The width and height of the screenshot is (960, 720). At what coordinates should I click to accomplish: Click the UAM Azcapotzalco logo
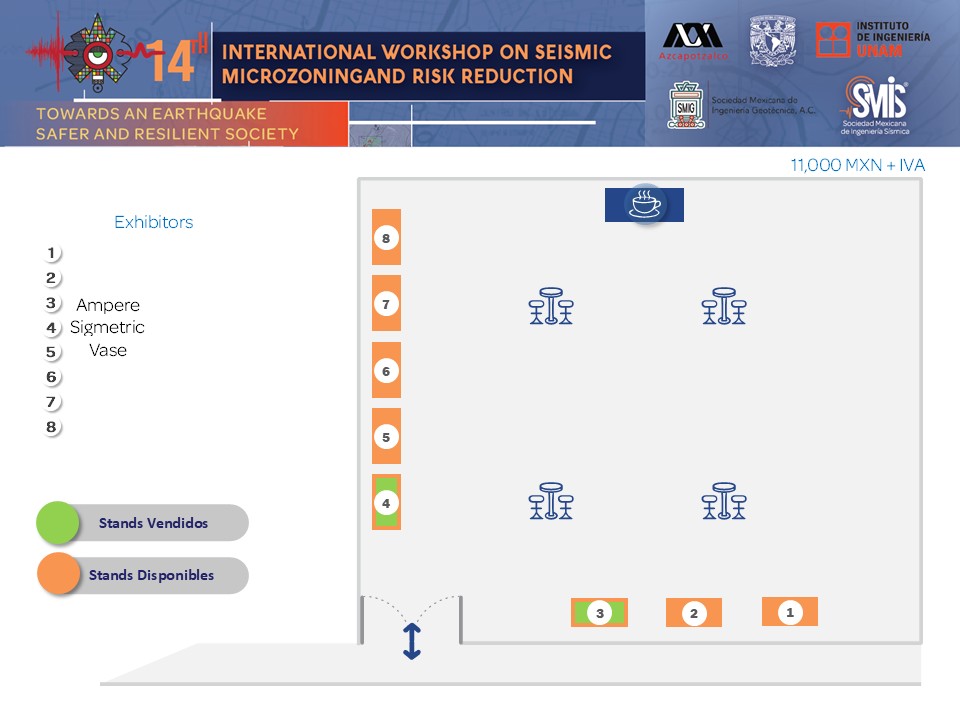click(694, 41)
